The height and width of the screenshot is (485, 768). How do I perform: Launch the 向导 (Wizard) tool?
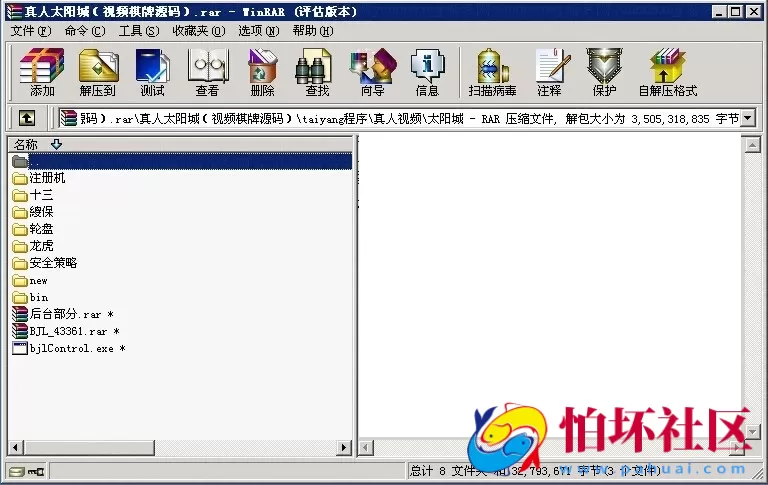(x=372, y=71)
